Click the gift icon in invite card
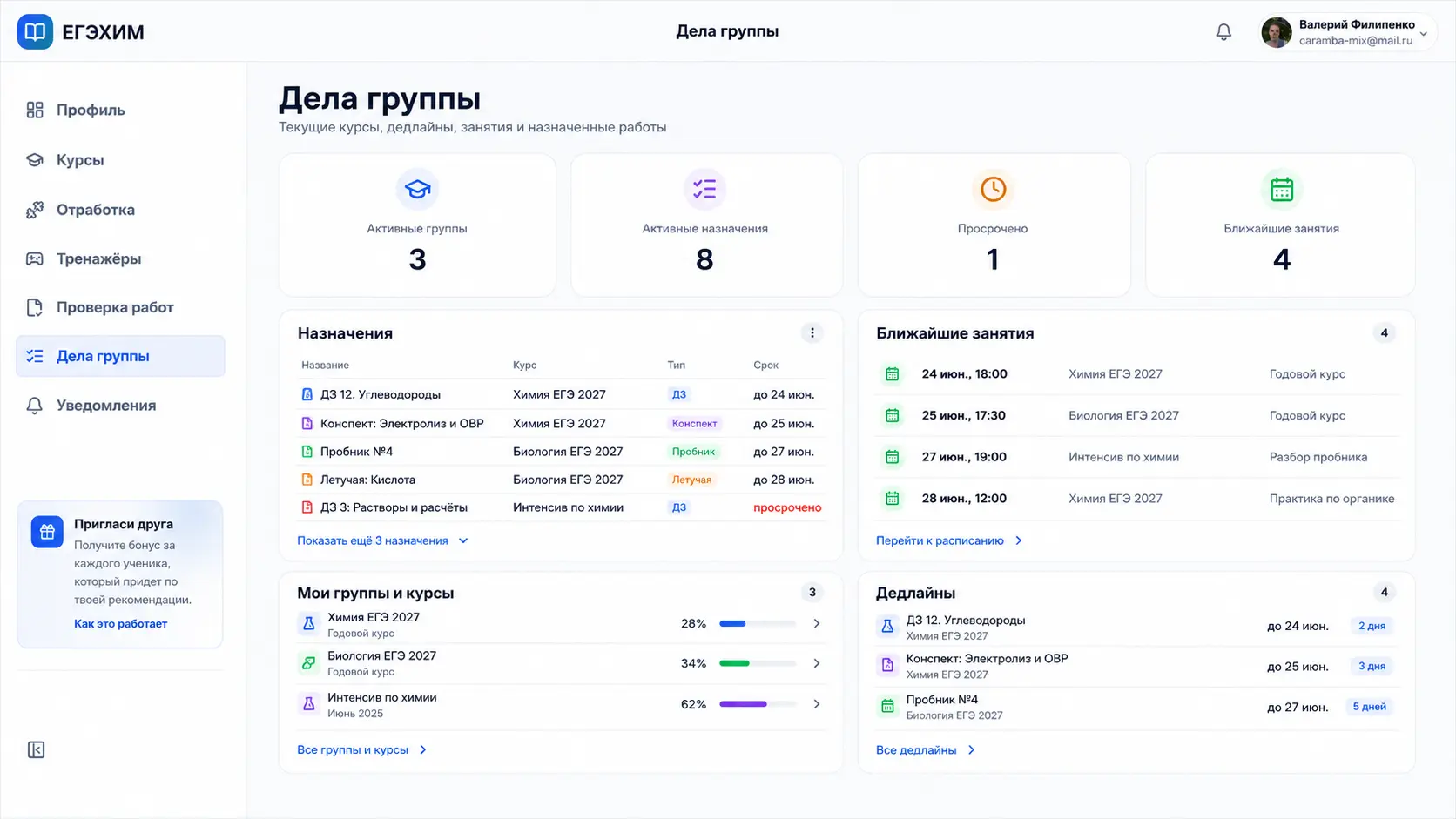 pos(47,532)
